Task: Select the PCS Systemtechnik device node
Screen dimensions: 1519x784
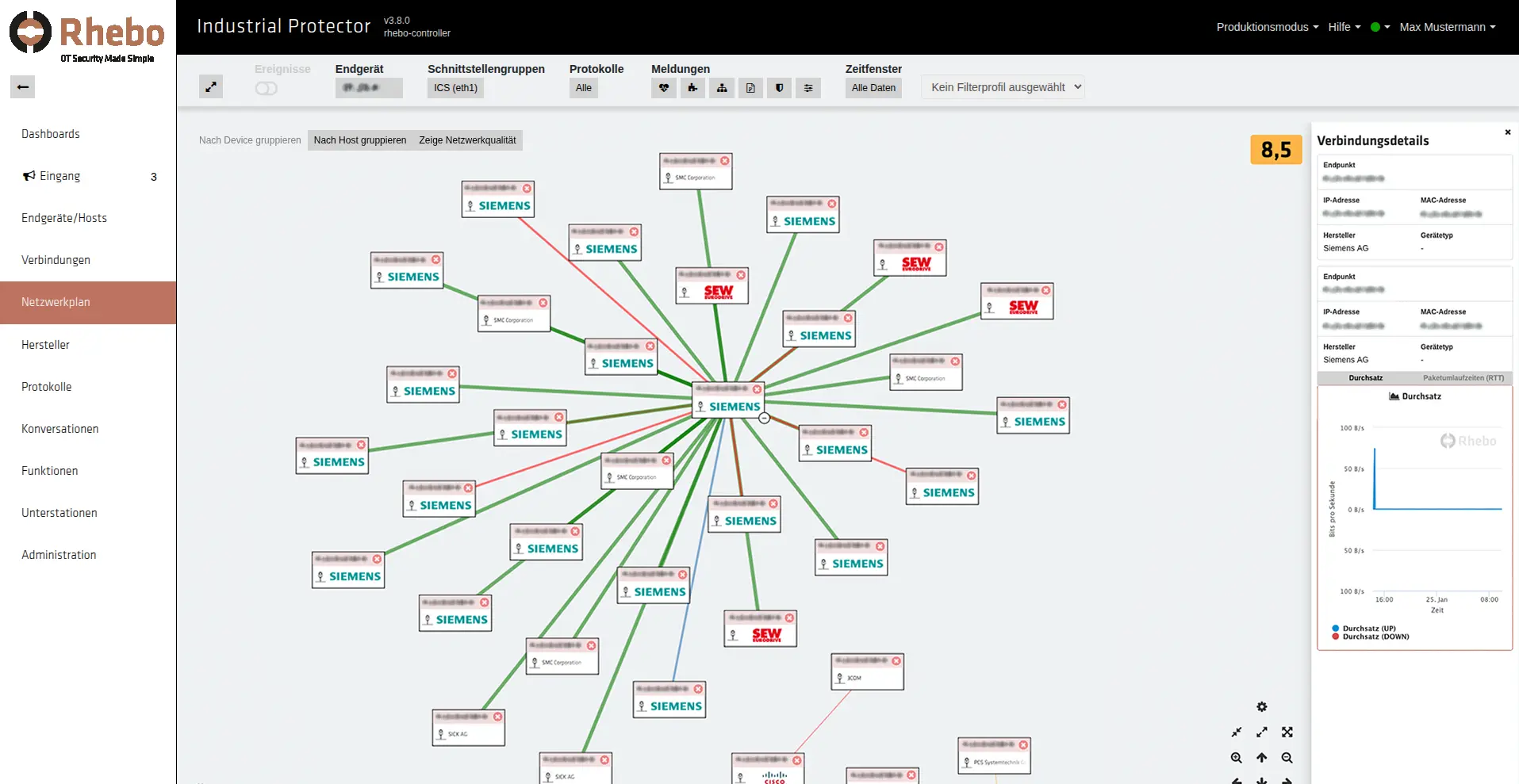Action: click(994, 755)
